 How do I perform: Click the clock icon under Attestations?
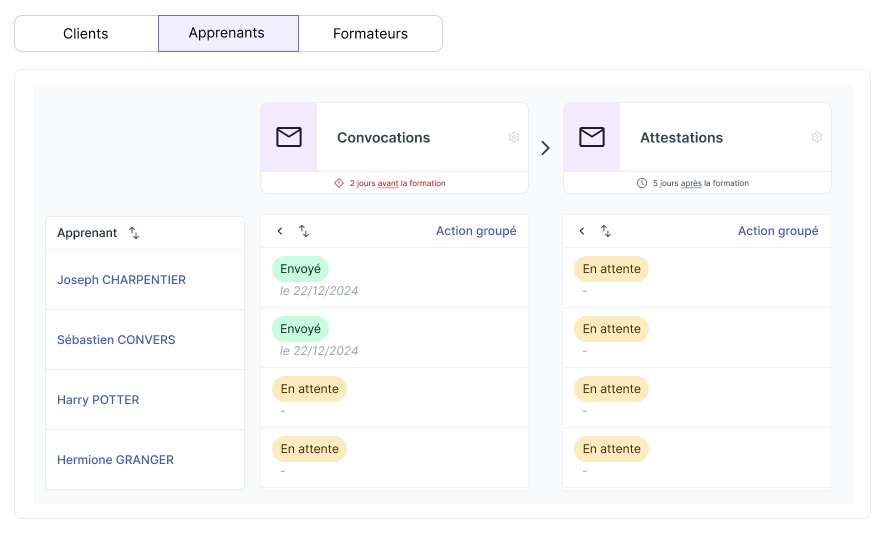tap(642, 183)
